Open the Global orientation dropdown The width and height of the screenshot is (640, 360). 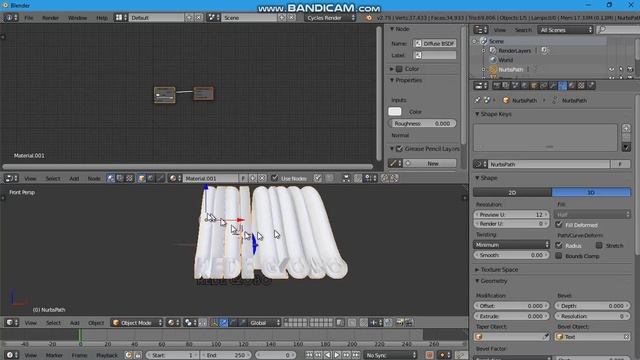coord(264,323)
